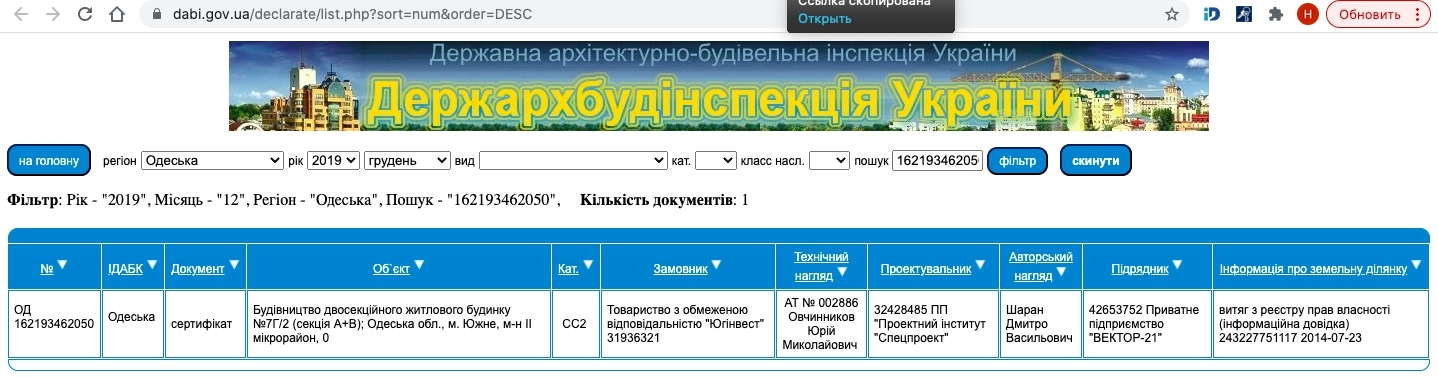Screen dimensions: 1438x378
Task: Click the Держархбудінспекція України banner
Action: [x=718, y=86]
